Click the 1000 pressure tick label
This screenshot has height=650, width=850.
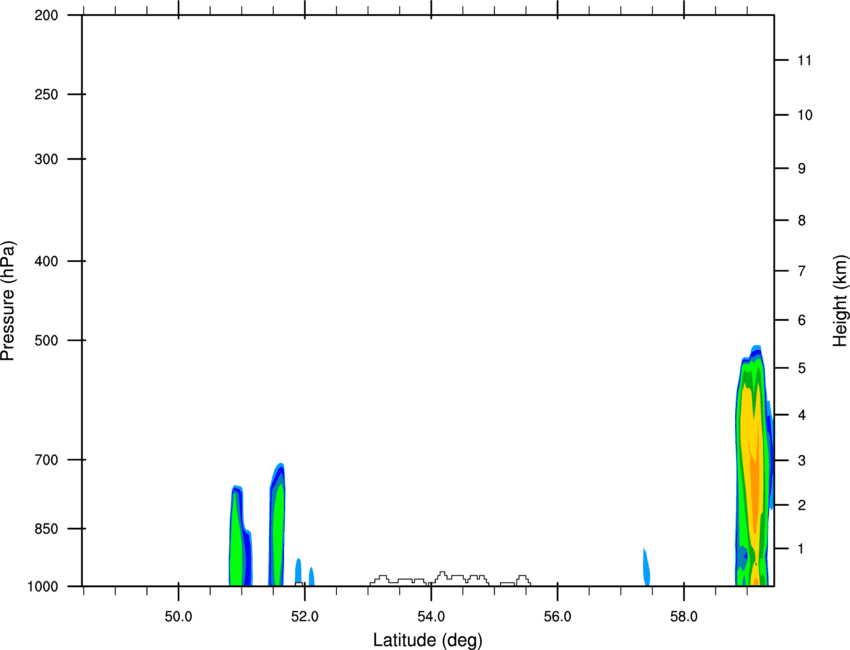pyautogui.click(x=43, y=587)
